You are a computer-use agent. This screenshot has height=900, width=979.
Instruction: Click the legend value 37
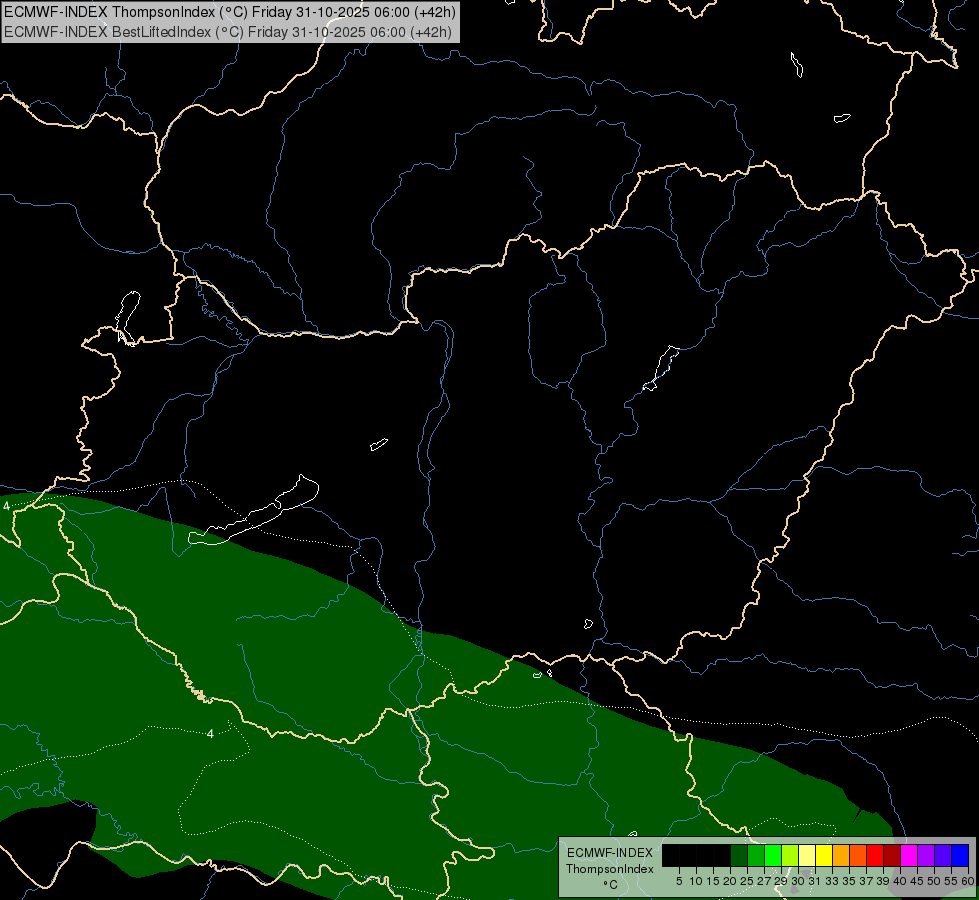866,881
